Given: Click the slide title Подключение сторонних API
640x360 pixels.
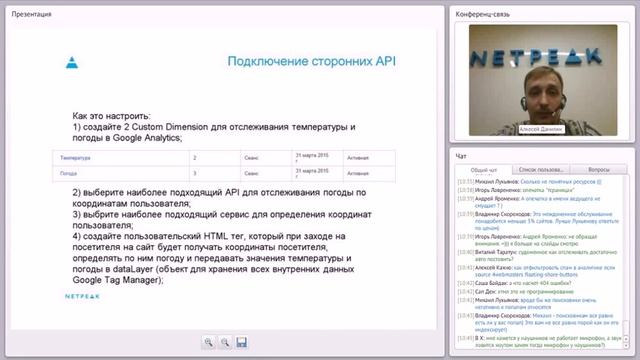Looking at the screenshot, I should pyautogui.click(x=311, y=61).
